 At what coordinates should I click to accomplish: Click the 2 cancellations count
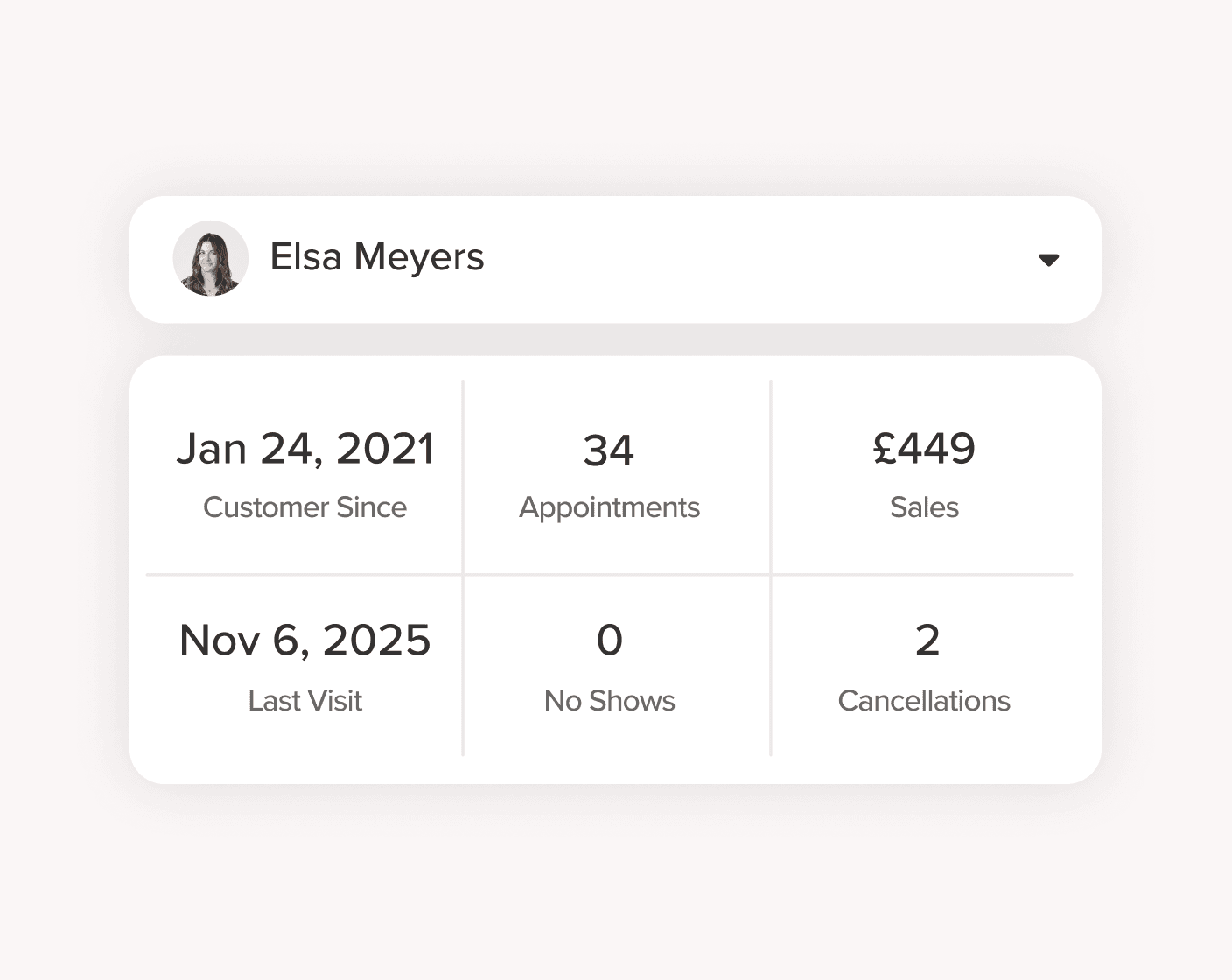pyautogui.click(x=927, y=640)
